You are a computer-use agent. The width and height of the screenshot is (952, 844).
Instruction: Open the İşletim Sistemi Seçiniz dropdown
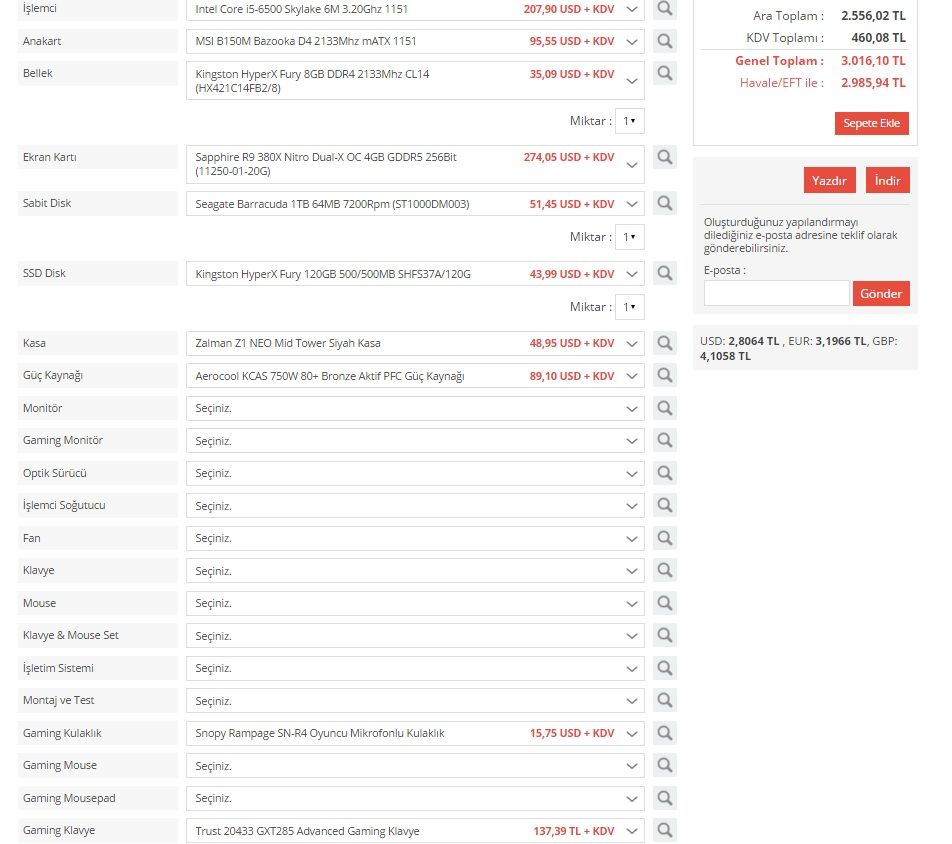tap(415, 669)
